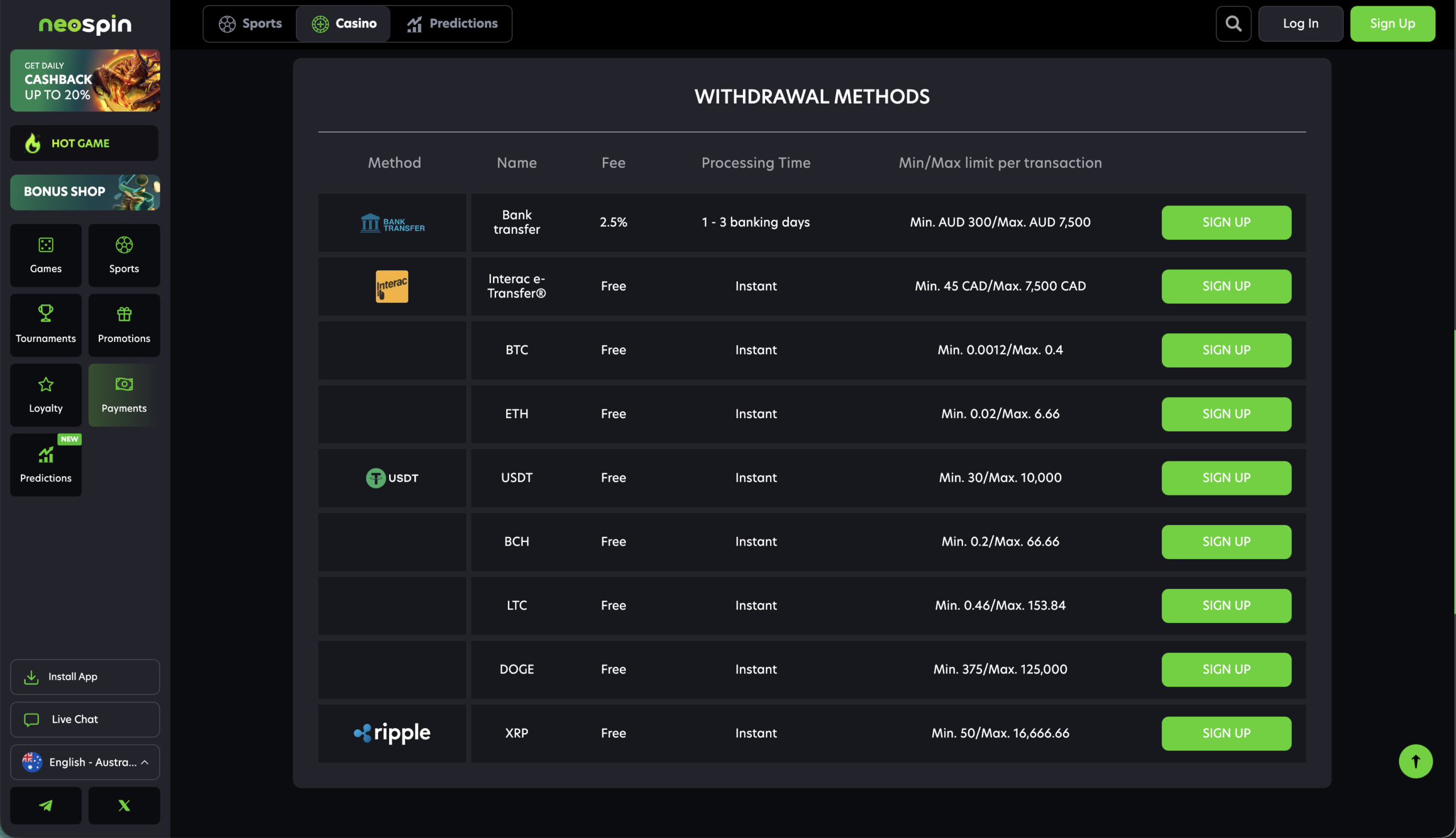Click 'Min. 0.46/Max. 153.84' cell
The width and height of the screenshot is (1456, 838).
(x=1000, y=605)
